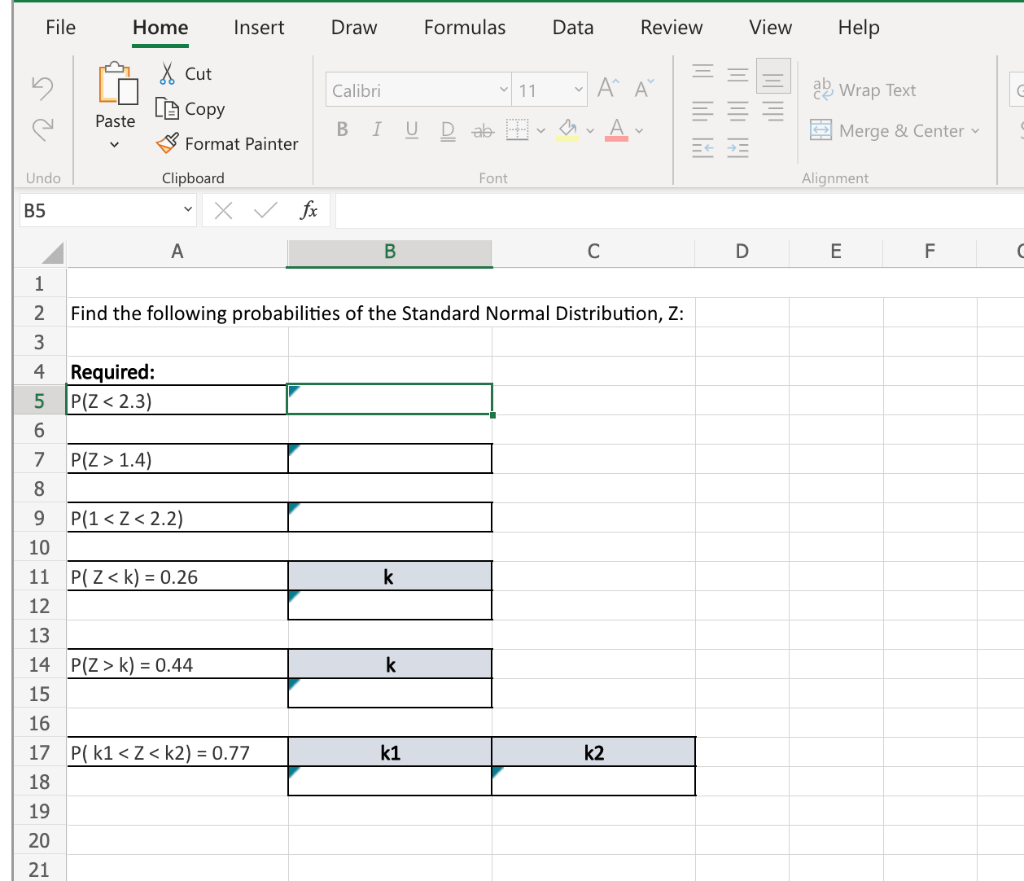Apply red font color
Screen dimensions: 1024x881
[x=616, y=129]
